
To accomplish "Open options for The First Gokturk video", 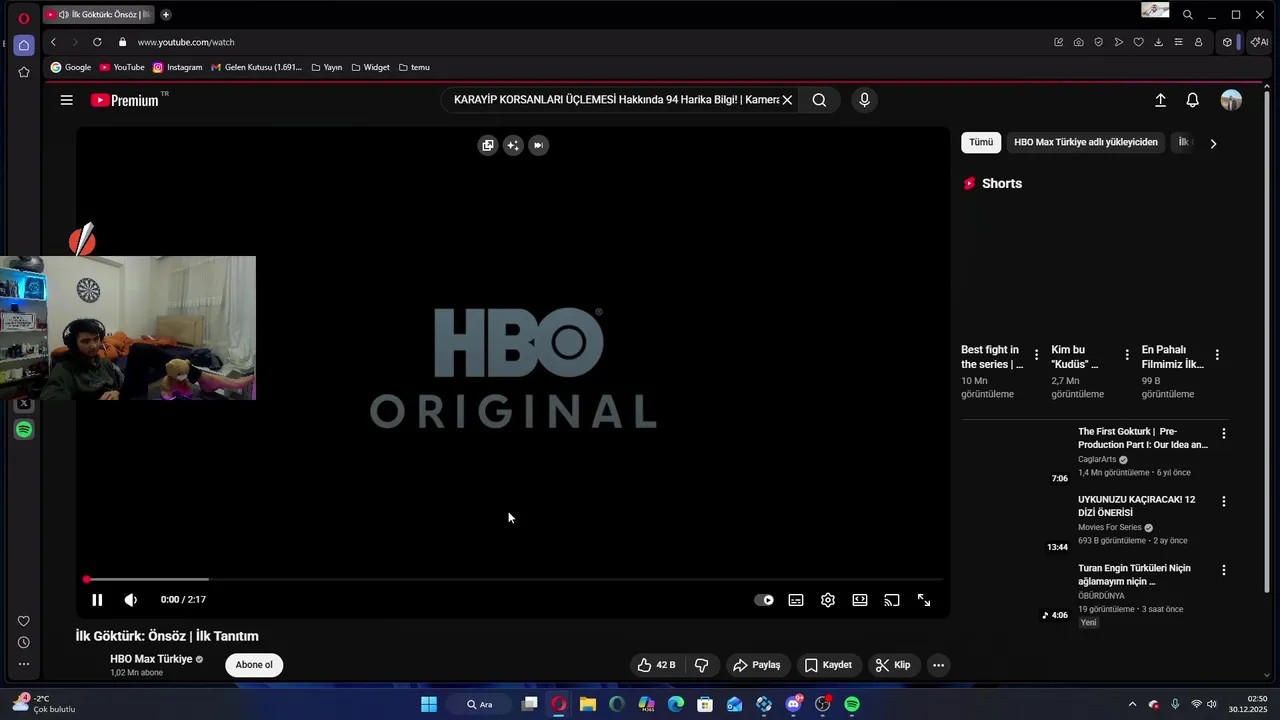I will coord(1223,434).
